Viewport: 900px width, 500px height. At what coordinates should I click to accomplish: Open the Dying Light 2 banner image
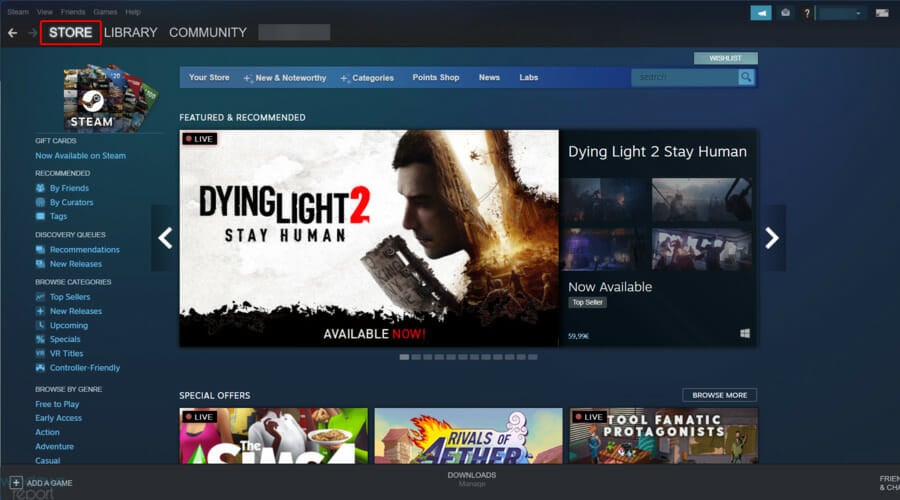(x=368, y=238)
